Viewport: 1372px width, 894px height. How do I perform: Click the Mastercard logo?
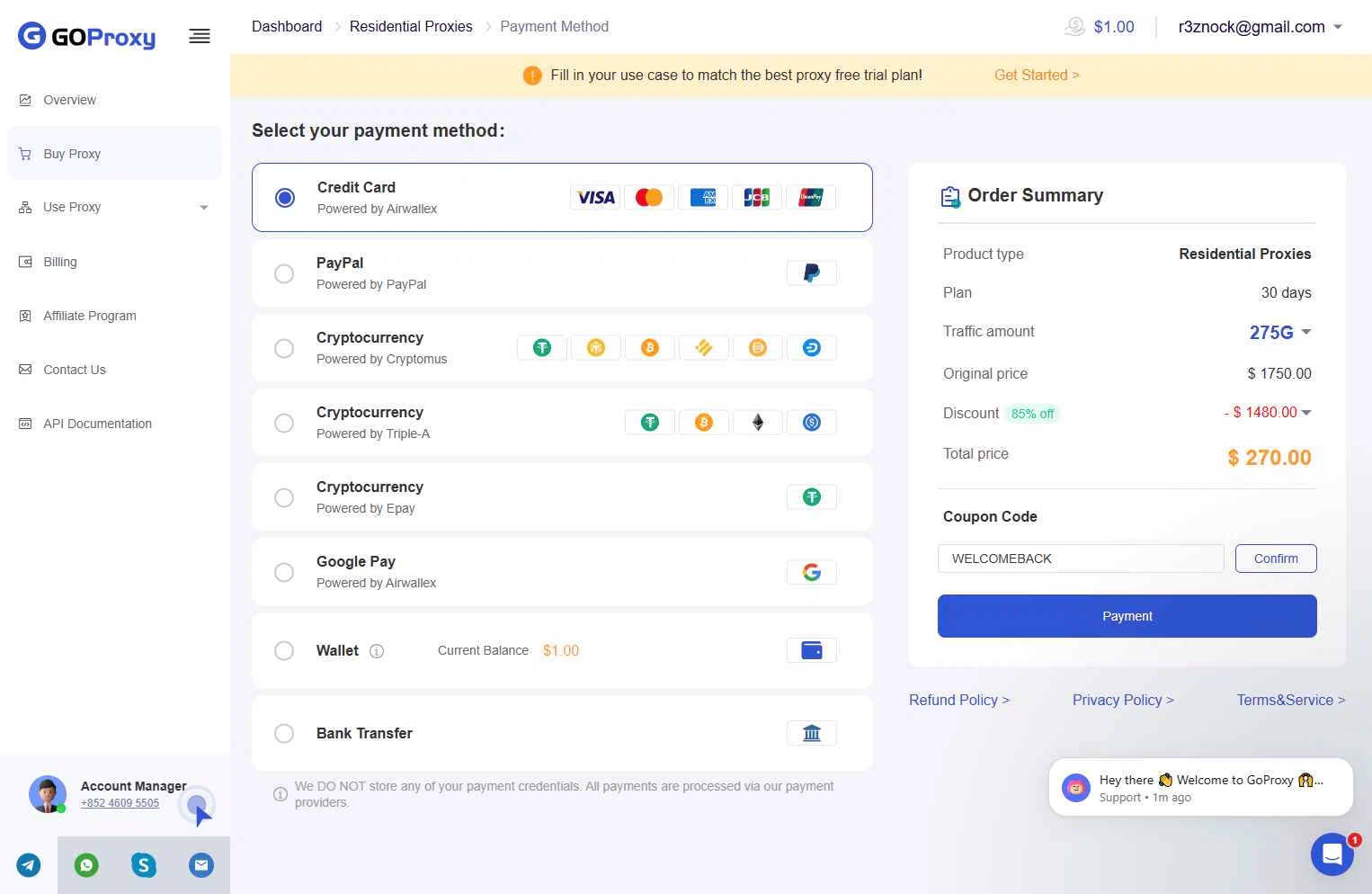(649, 197)
